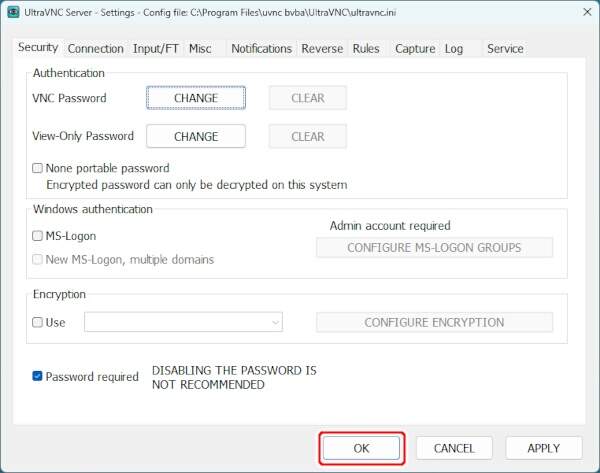600x473 pixels.
Task: Switch to the Capture tab
Action: tap(414, 48)
